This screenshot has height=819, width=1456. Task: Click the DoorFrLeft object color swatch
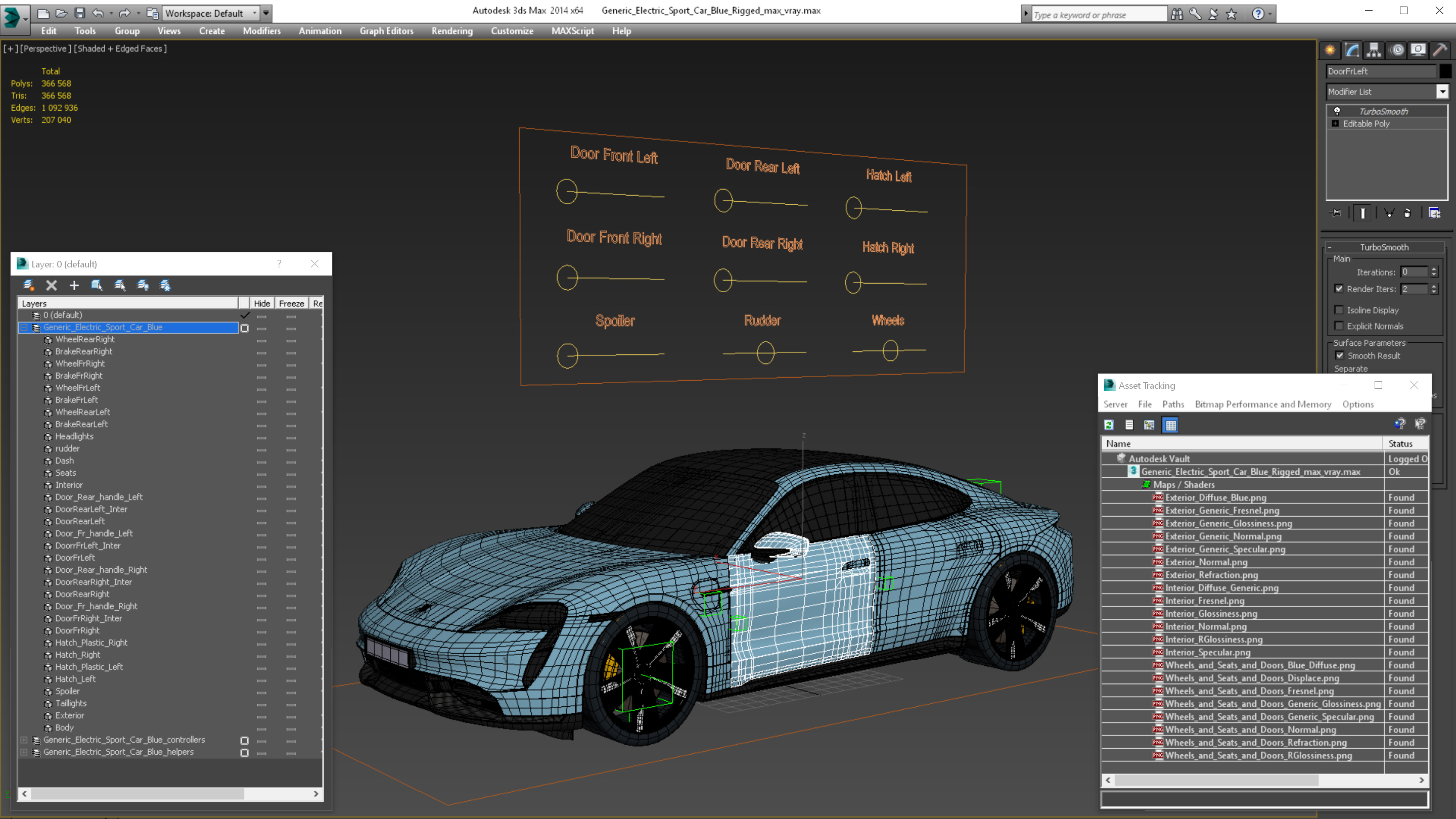point(1445,71)
